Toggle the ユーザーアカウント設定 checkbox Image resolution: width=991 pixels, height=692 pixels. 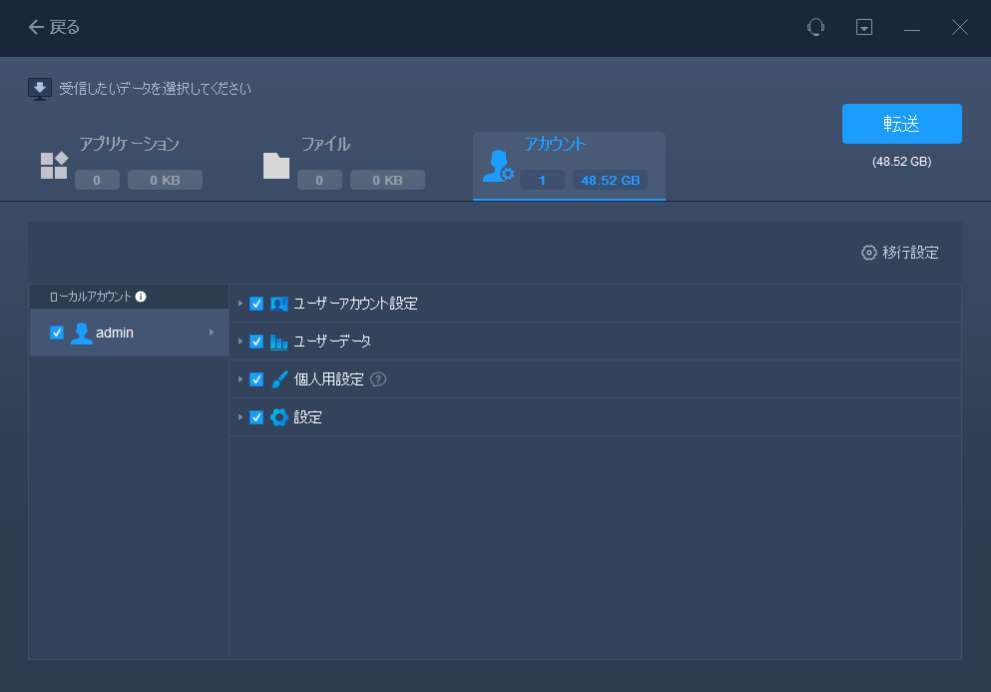pyautogui.click(x=257, y=304)
